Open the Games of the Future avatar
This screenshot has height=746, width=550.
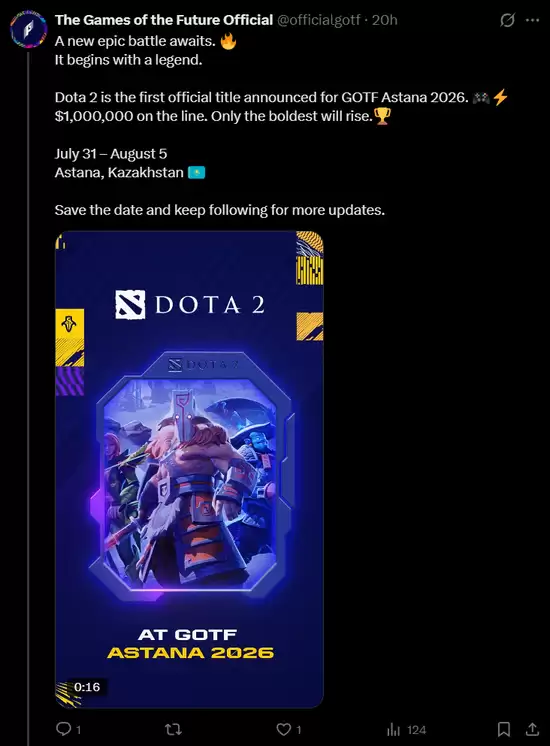(x=28, y=29)
